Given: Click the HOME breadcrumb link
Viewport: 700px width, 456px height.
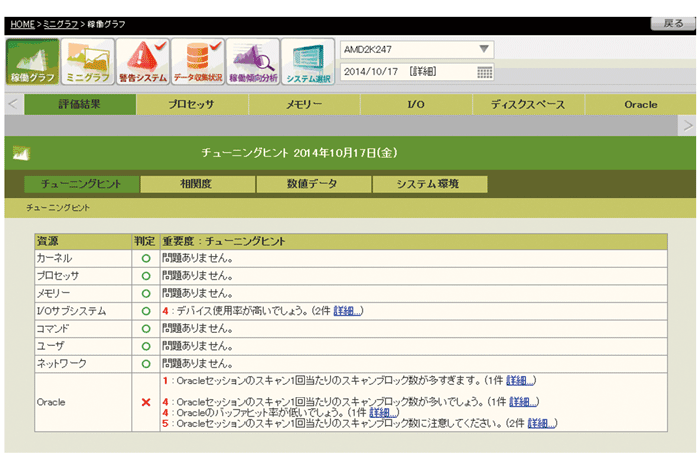Looking at the screenshot, I should [22, 23].
